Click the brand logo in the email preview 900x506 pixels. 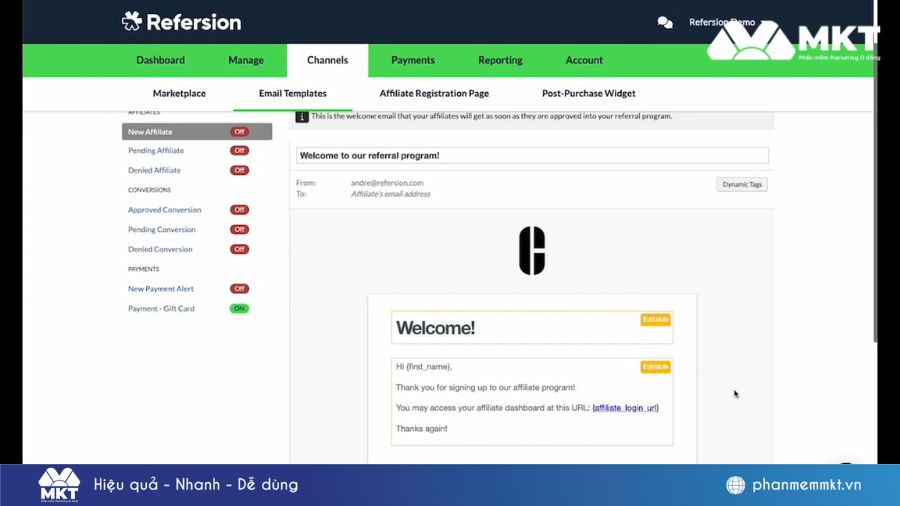(x=532, y=251)
